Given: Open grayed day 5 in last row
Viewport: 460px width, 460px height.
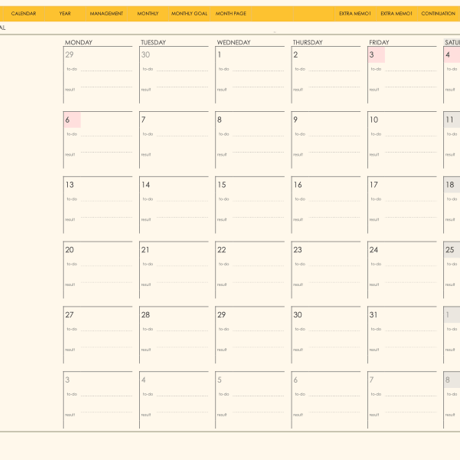Looking at the screenshot, I should coord(219,380).
